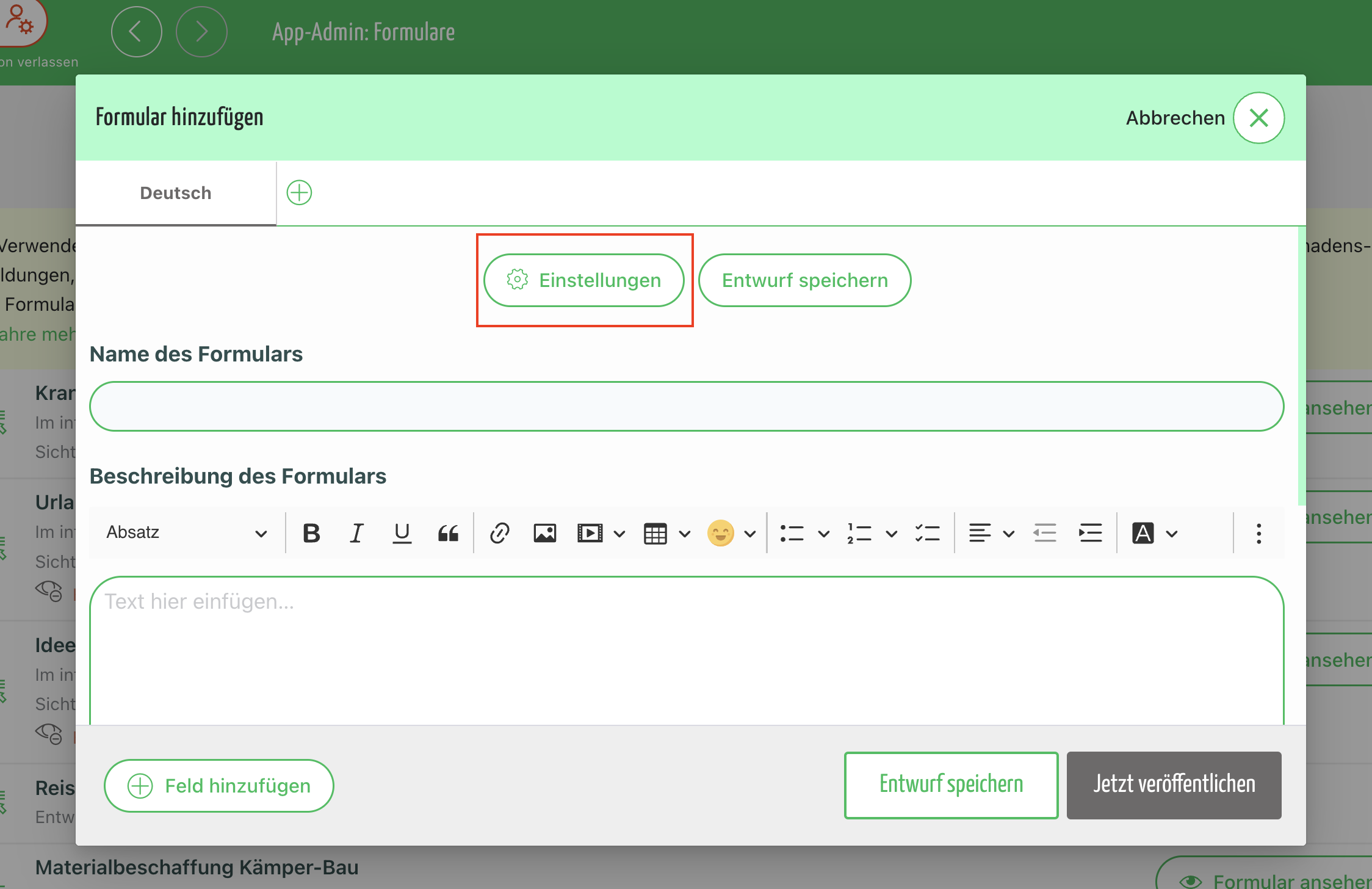Open the Absatz paragraph style dropdown
The width and height of the screenshot is (1372, 889).
[x=187, y=533]
